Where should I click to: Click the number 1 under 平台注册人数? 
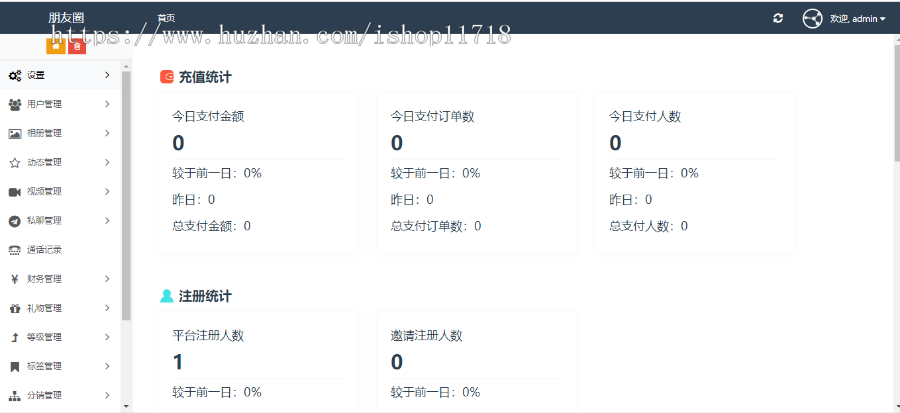(178, 362)
